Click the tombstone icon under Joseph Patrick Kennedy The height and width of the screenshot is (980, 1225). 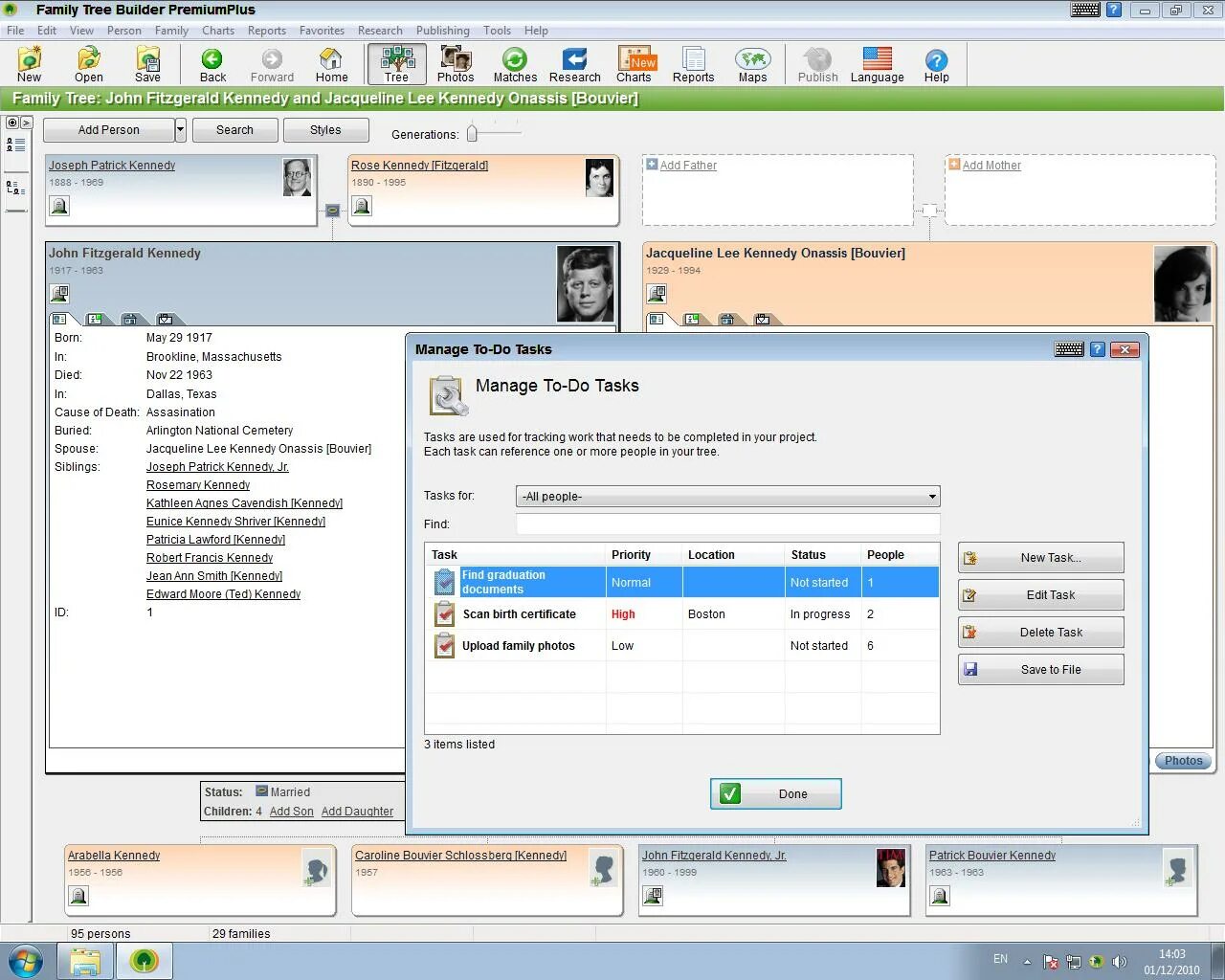59,206
